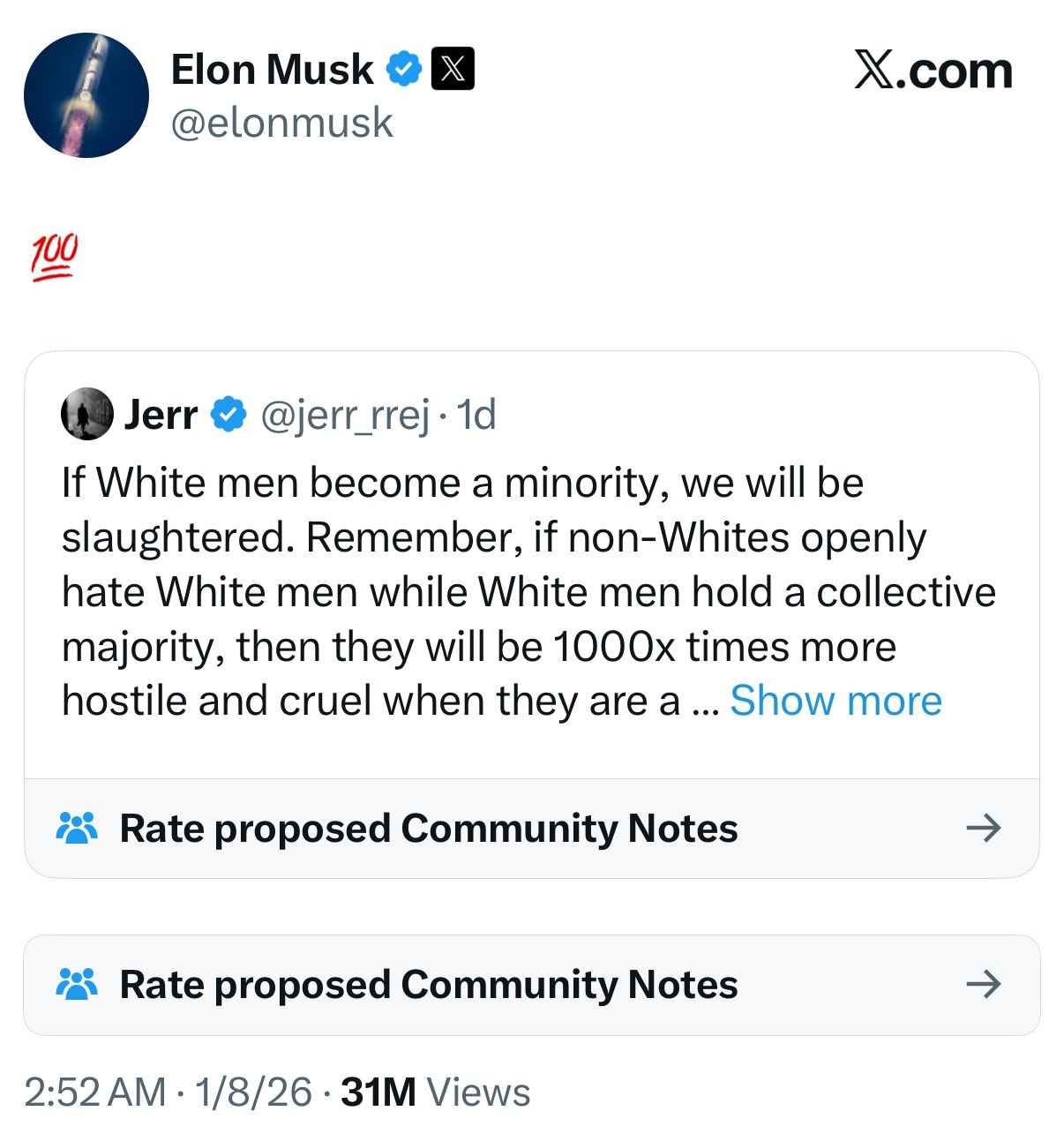Image resolution: width=1064 pixels, height=1126 pixels.
Task: Click the people icon in the bottom Community Notes bar
Action: coord(77,984)
